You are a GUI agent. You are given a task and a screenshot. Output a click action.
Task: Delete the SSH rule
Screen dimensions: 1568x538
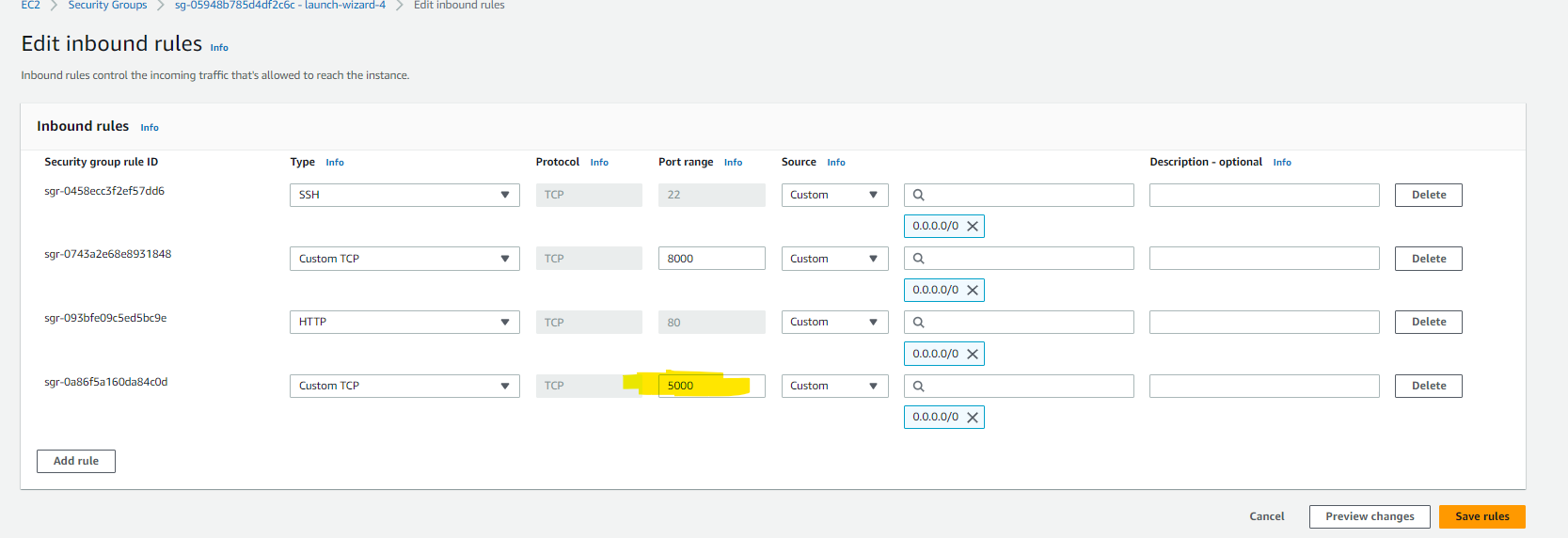(x=1428, y=195)
